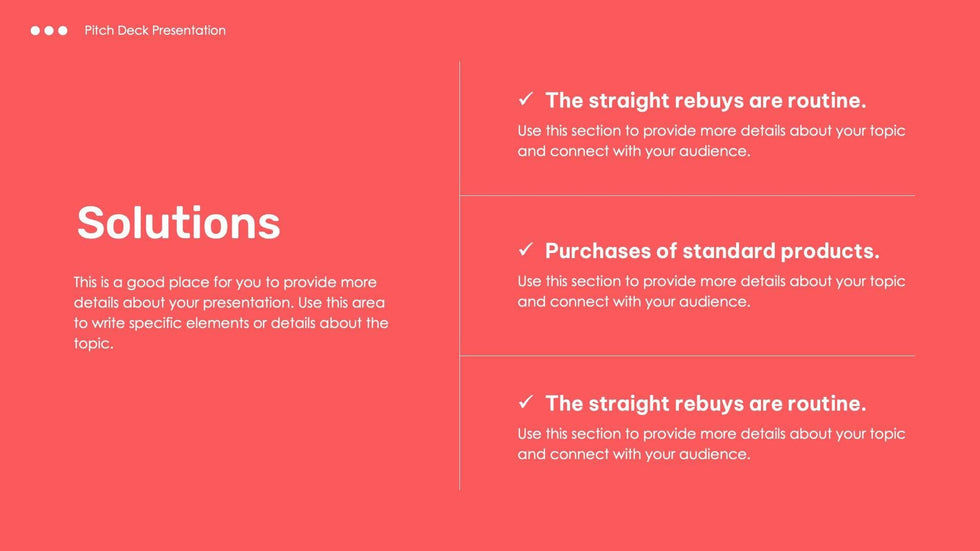Select the Pitch Deck Presentation header text
This screenshot has width=980, height=551.
coord(155,31)
